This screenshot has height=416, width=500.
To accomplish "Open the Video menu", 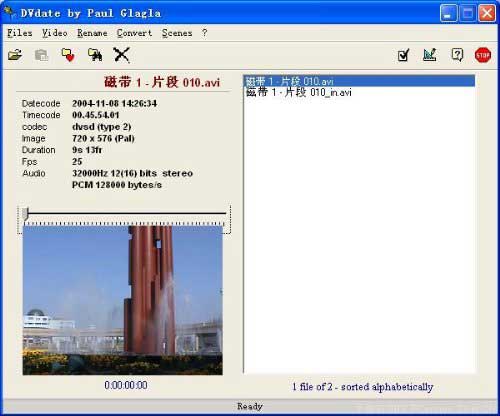I will (x=55, y=33).
